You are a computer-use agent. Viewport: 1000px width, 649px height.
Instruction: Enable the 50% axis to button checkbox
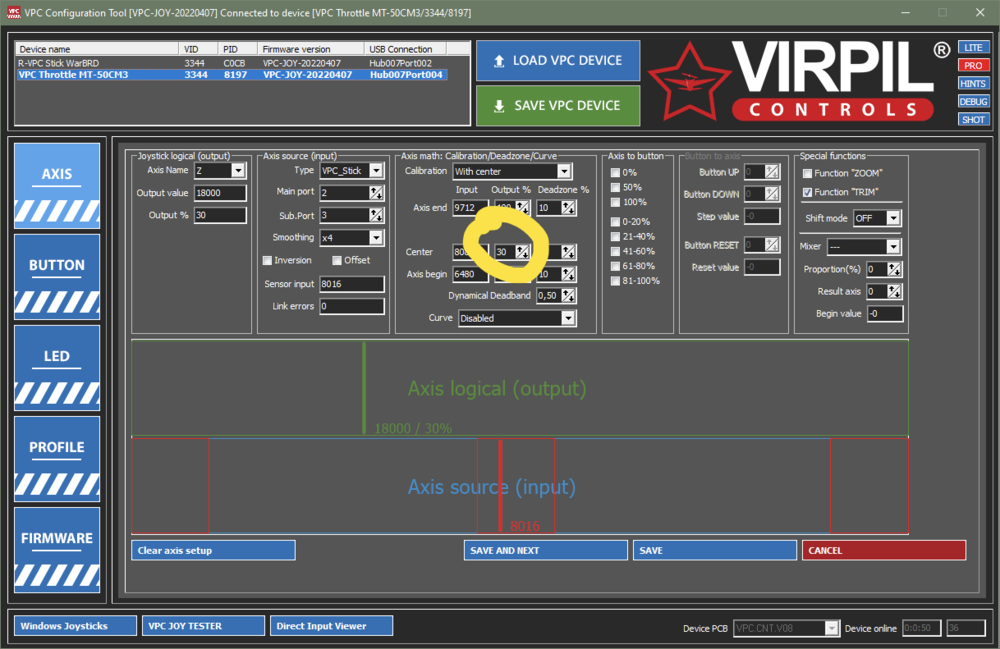pos(615,187)
